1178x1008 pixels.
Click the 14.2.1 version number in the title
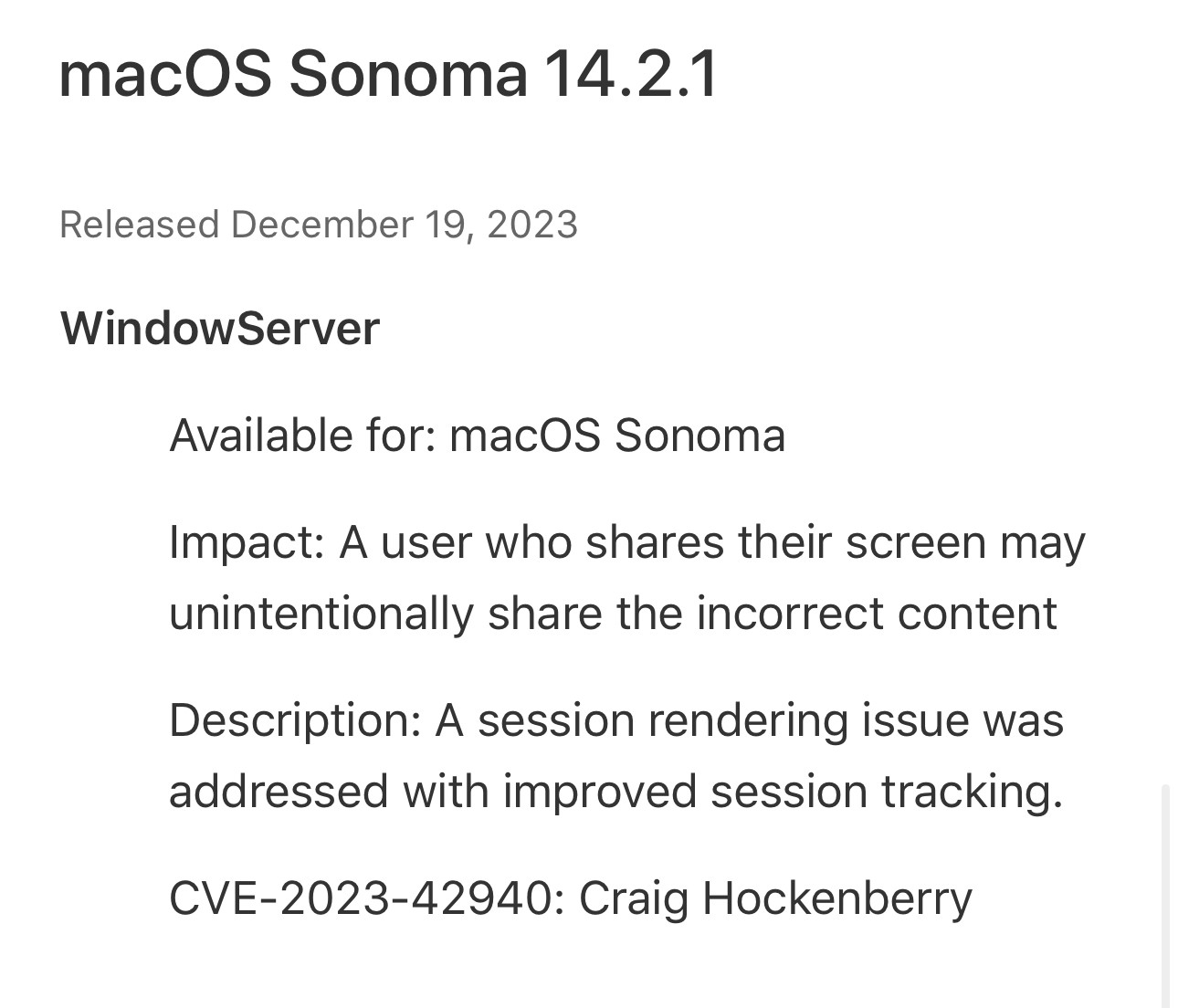click(x=632, y=73)
